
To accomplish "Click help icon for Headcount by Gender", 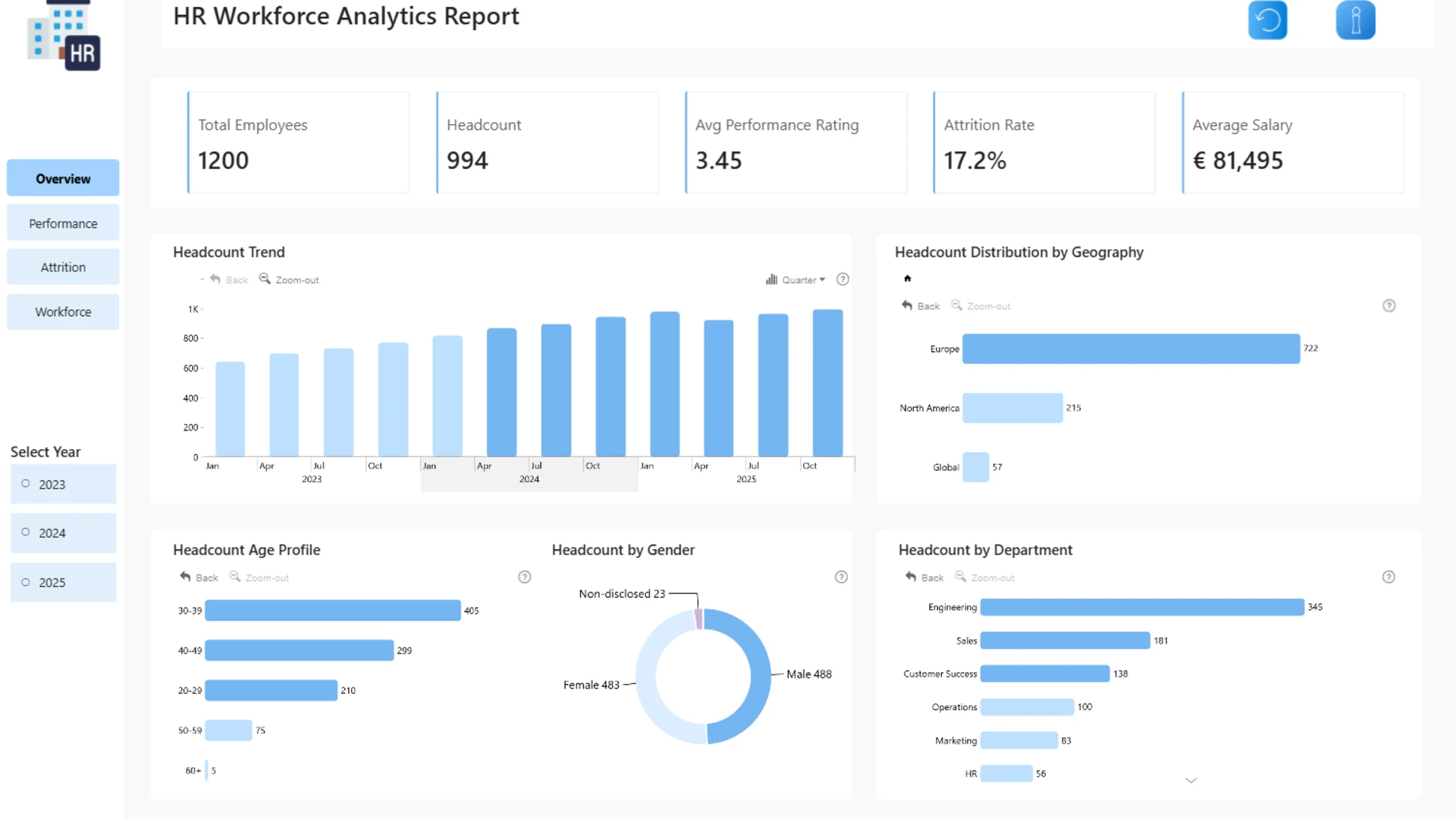I will pyautogui.click(x=841, y=577).
